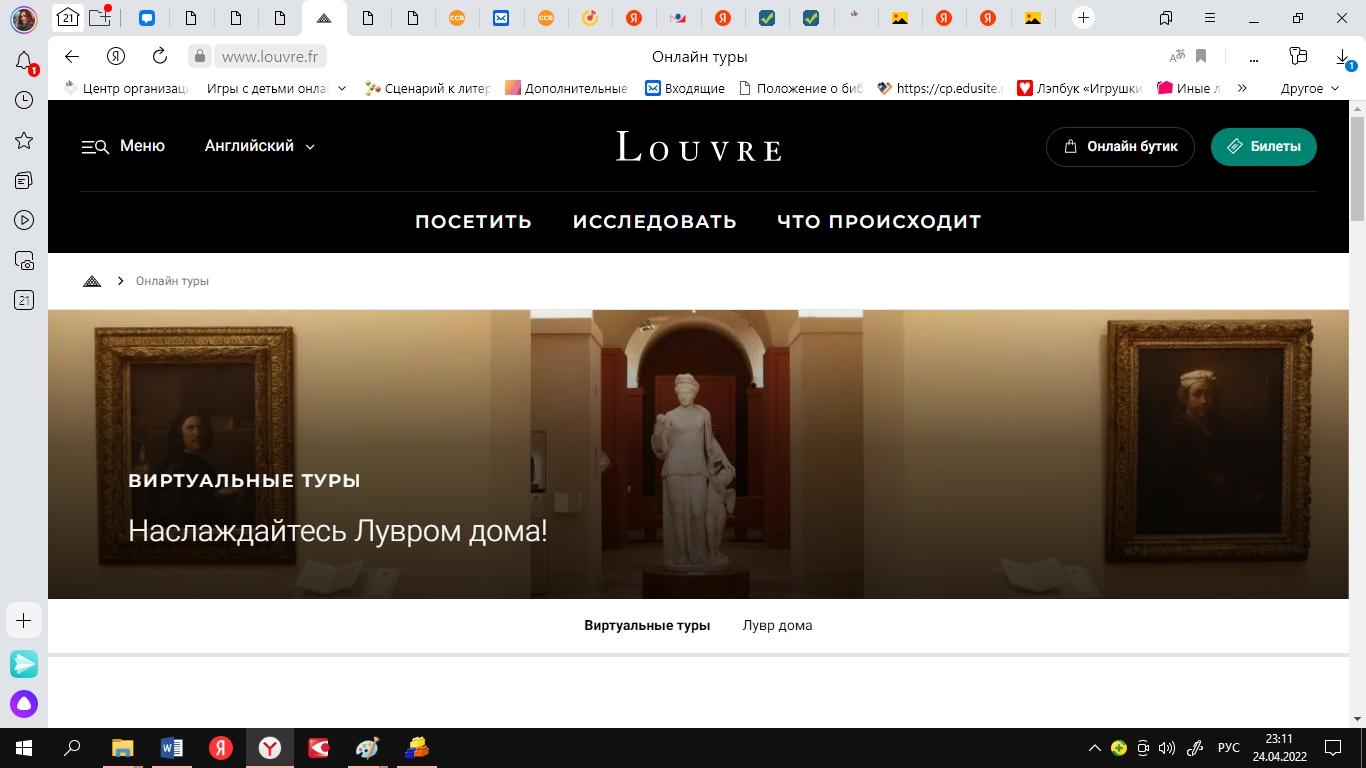This screenshot has width=1366, height=768.
Task: Open browser extensions icon
Action: [1299, 56]
